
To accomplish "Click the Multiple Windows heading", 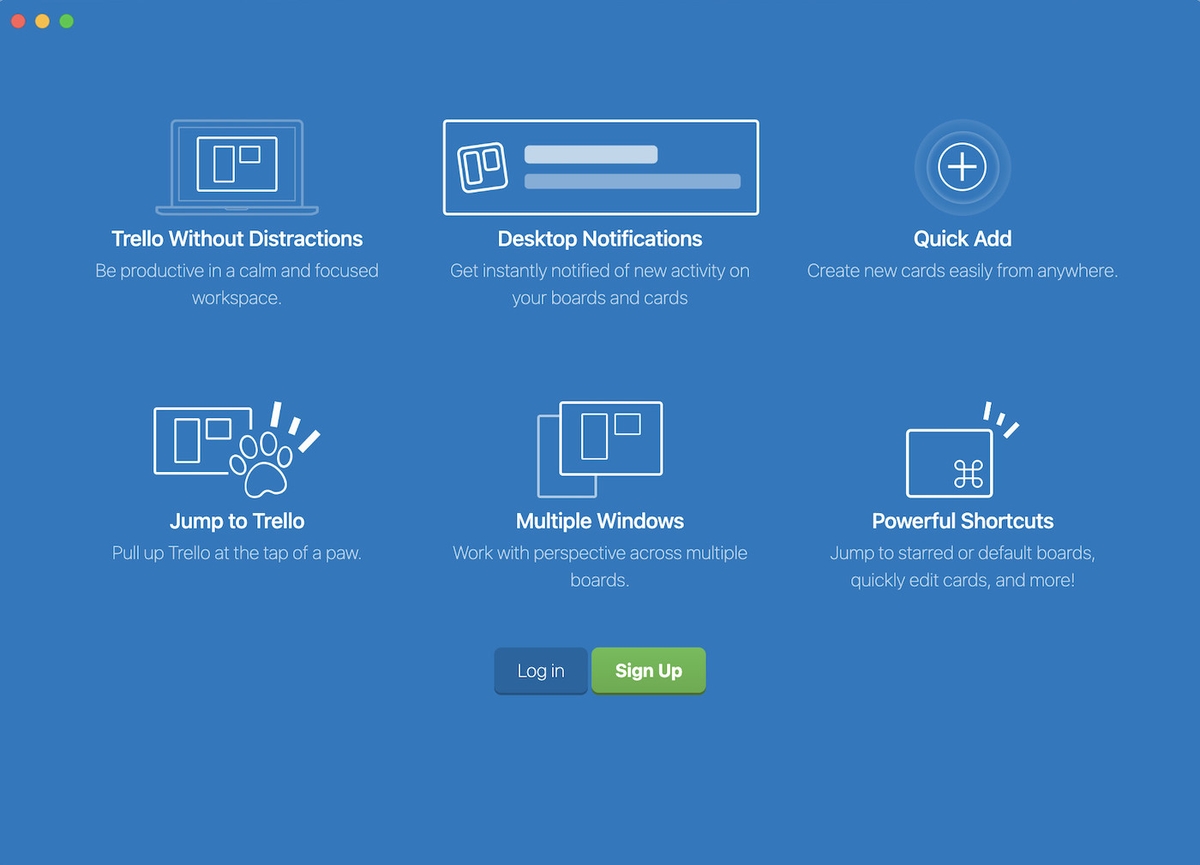I will [x=600, y=521].
